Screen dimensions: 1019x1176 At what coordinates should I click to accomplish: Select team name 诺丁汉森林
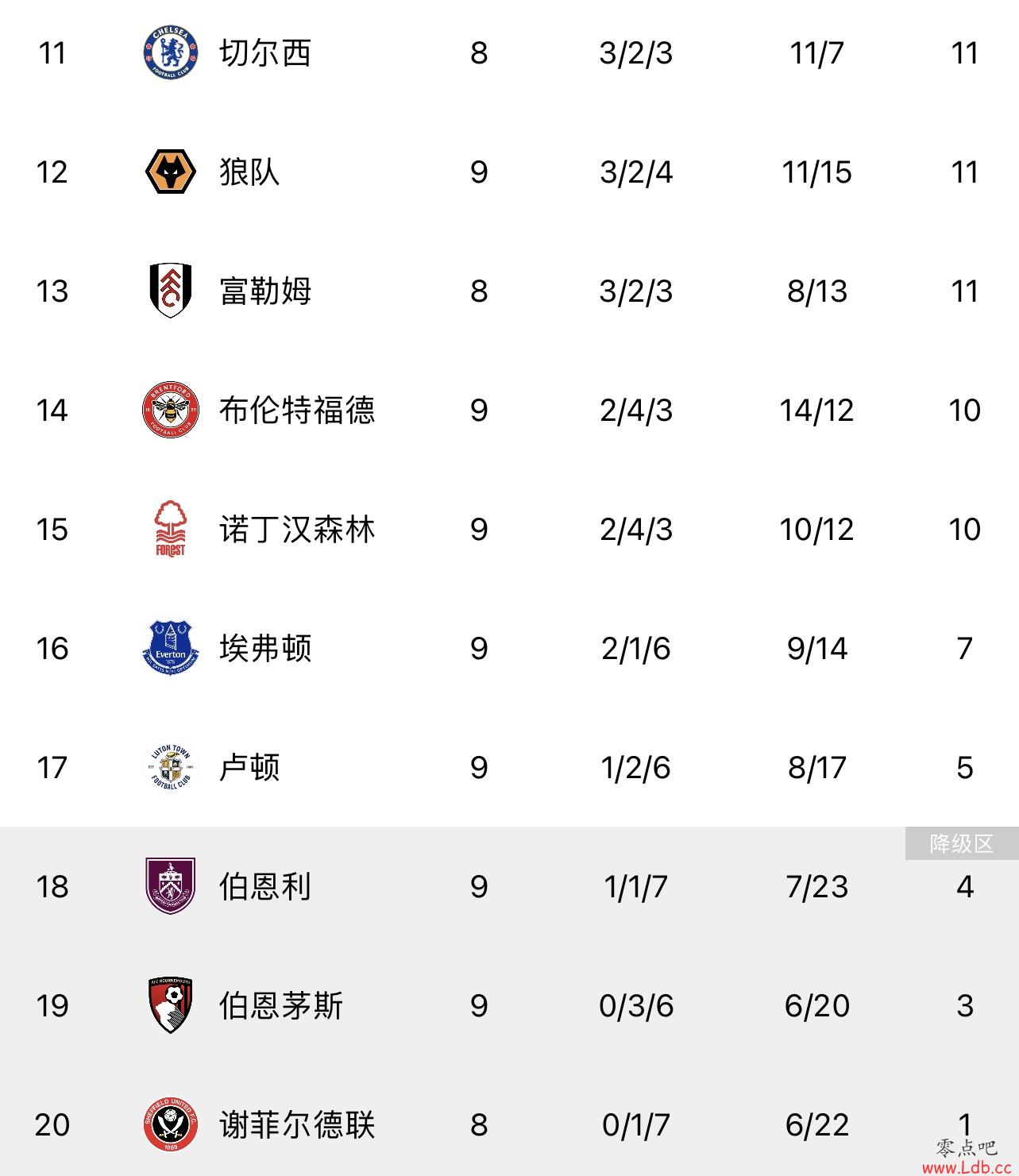coord(297,530)
